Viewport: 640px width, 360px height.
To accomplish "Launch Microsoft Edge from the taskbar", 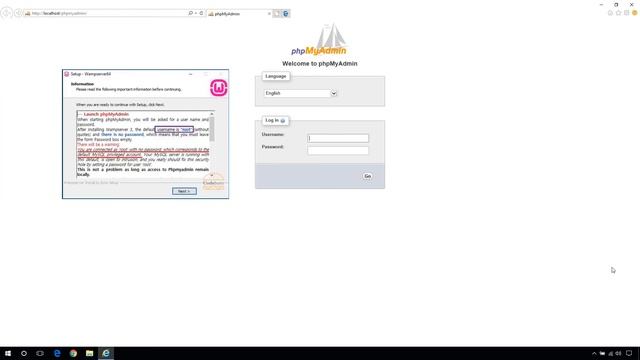I will (57, 353).
